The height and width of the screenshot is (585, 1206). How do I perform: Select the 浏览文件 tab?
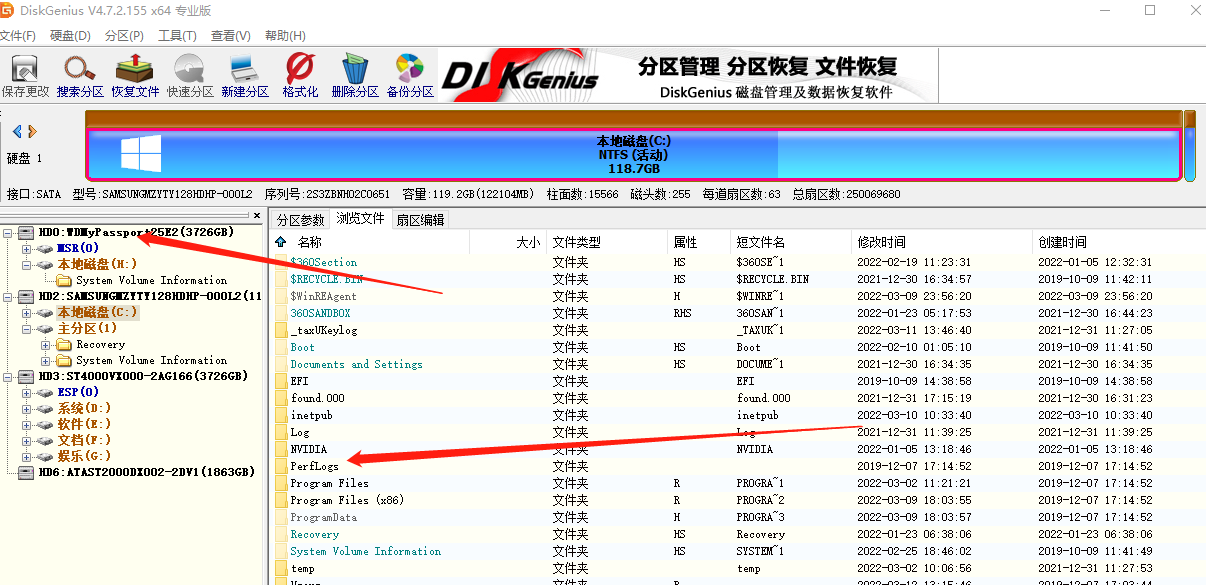(361, 219)
